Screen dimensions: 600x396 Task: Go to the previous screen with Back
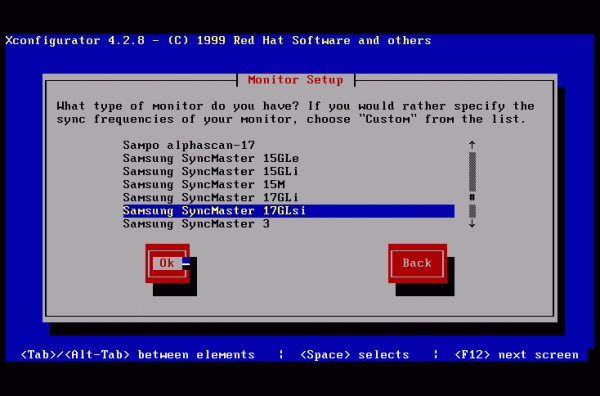point(417,263)
